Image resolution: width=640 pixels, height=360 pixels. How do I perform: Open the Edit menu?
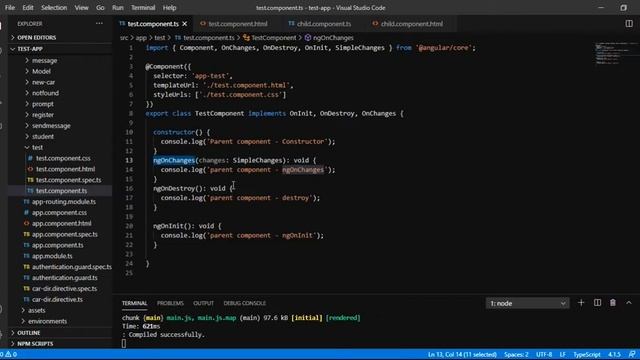28,8
